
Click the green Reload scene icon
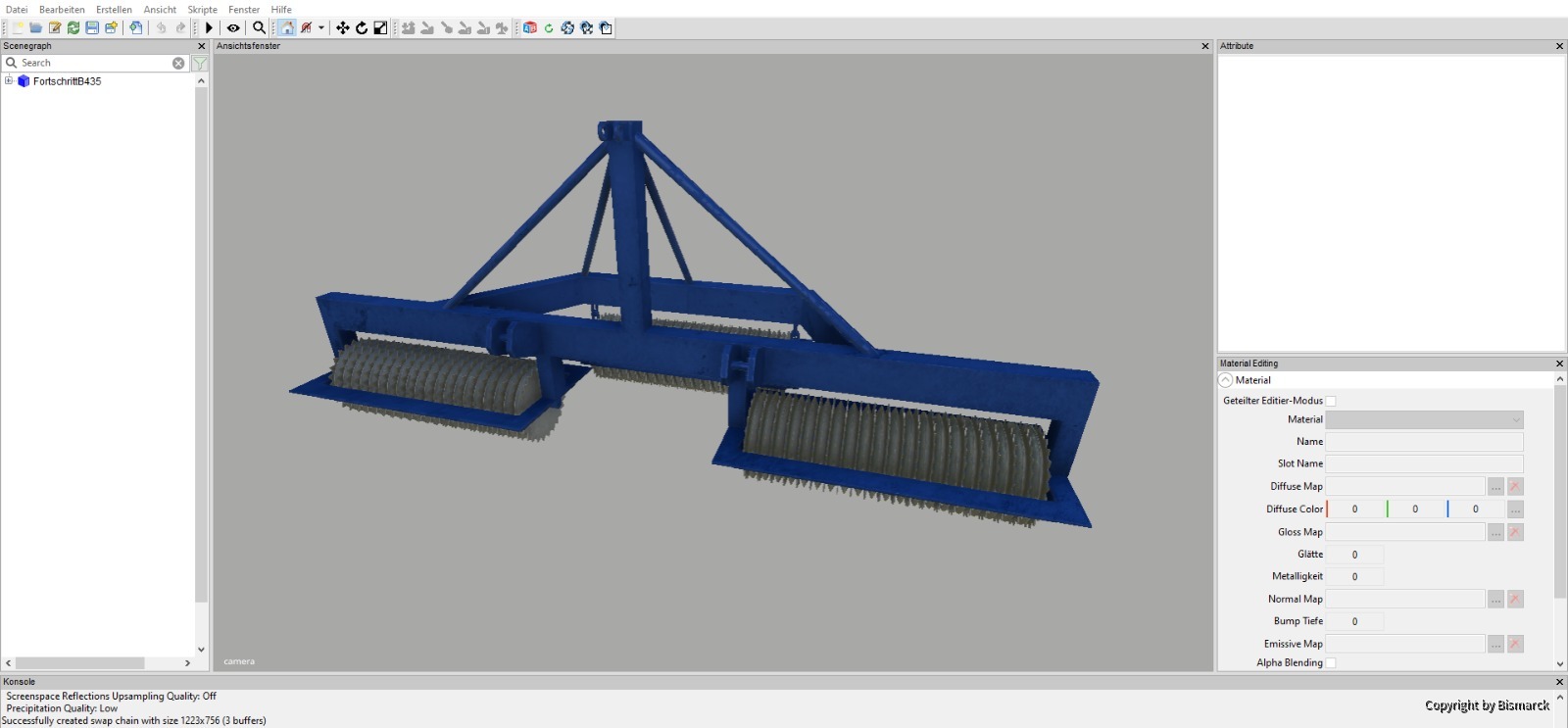(73, 28)
